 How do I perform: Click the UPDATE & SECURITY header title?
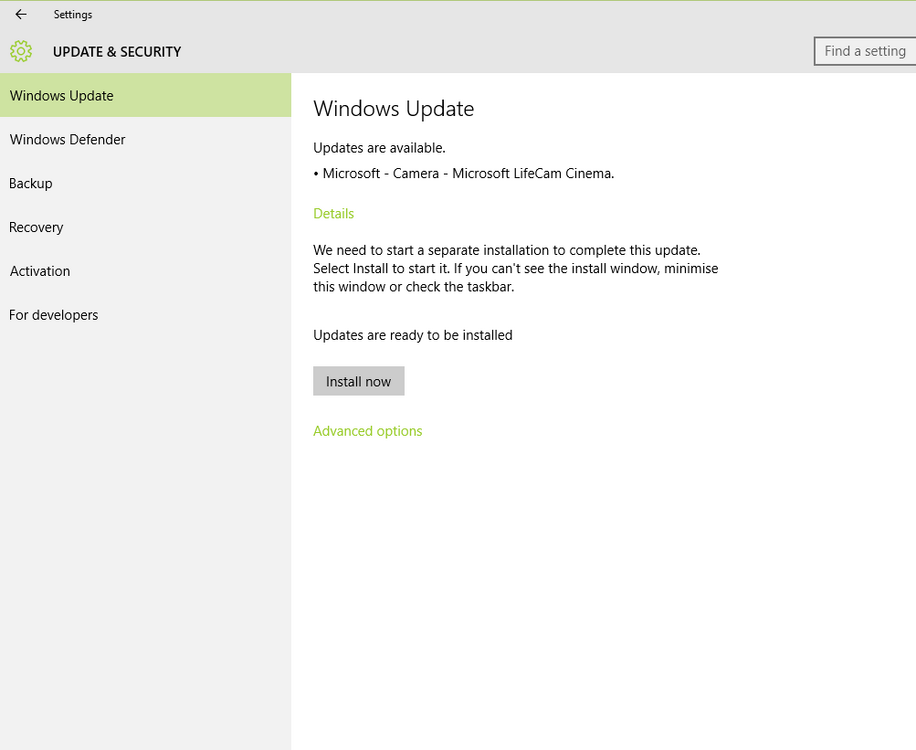point(117,51)
